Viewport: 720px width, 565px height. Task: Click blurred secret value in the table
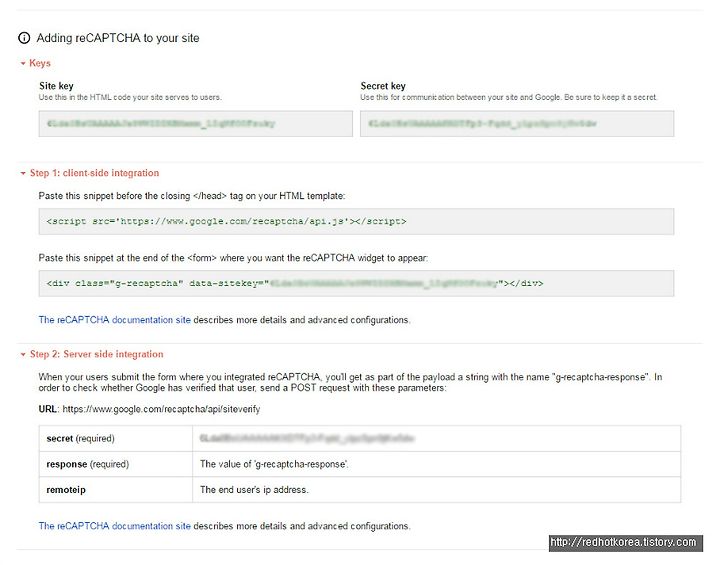[307, 439]
